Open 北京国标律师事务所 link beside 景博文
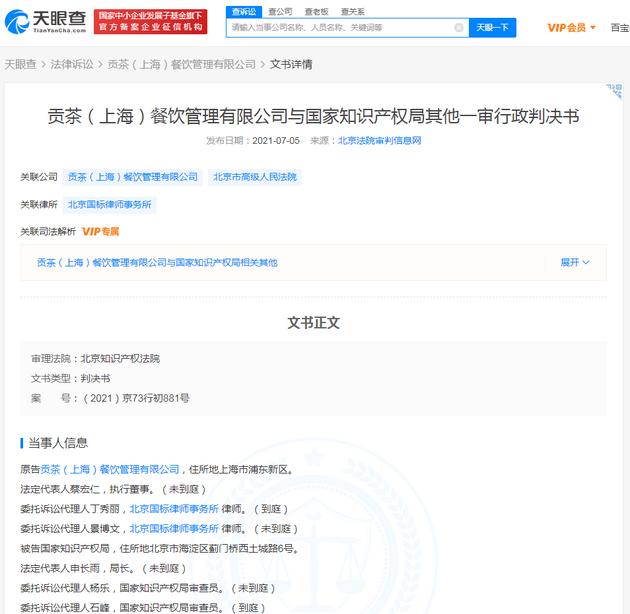Image resolution: width=630 pixels, height=614 pixels. pyautogui.click(x=174, y=528)
